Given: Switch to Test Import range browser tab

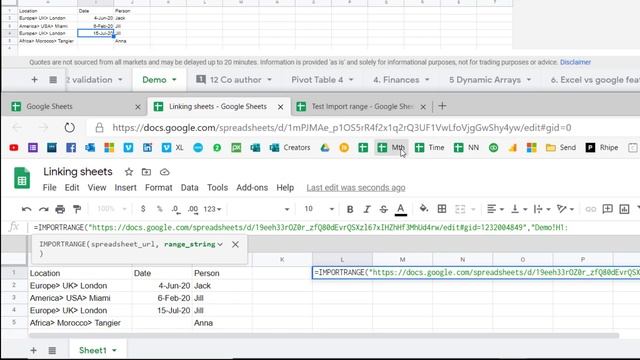Looking at the screenshot, I should click(362, 107).
